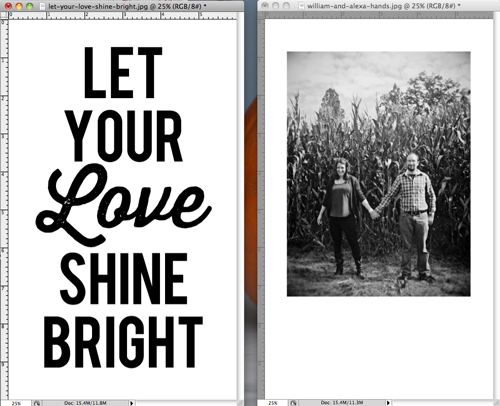Click the horizontal ruler of the let-your-love window
Screen dimensions: 500x406
click(123, 15)
